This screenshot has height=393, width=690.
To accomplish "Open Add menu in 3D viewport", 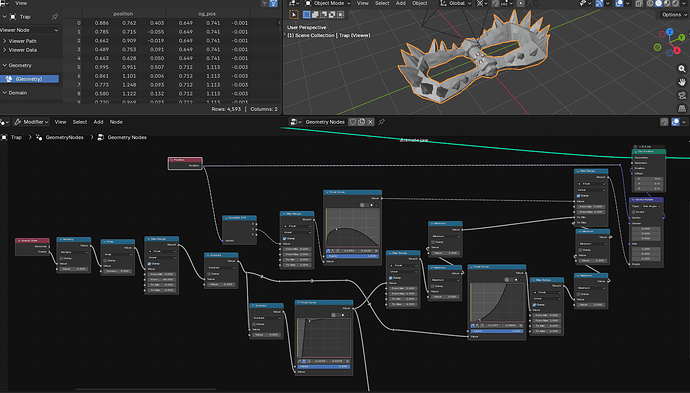I will (x=401, y=3).
